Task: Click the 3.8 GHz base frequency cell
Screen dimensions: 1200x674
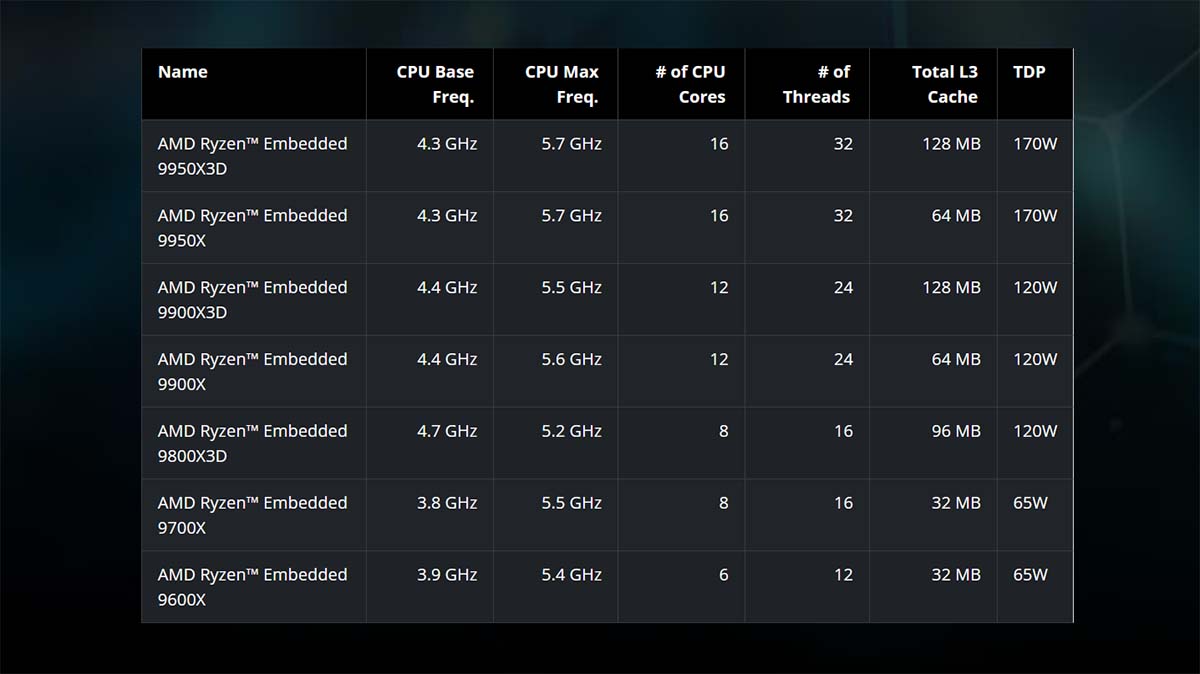Action: coord(447,503)
